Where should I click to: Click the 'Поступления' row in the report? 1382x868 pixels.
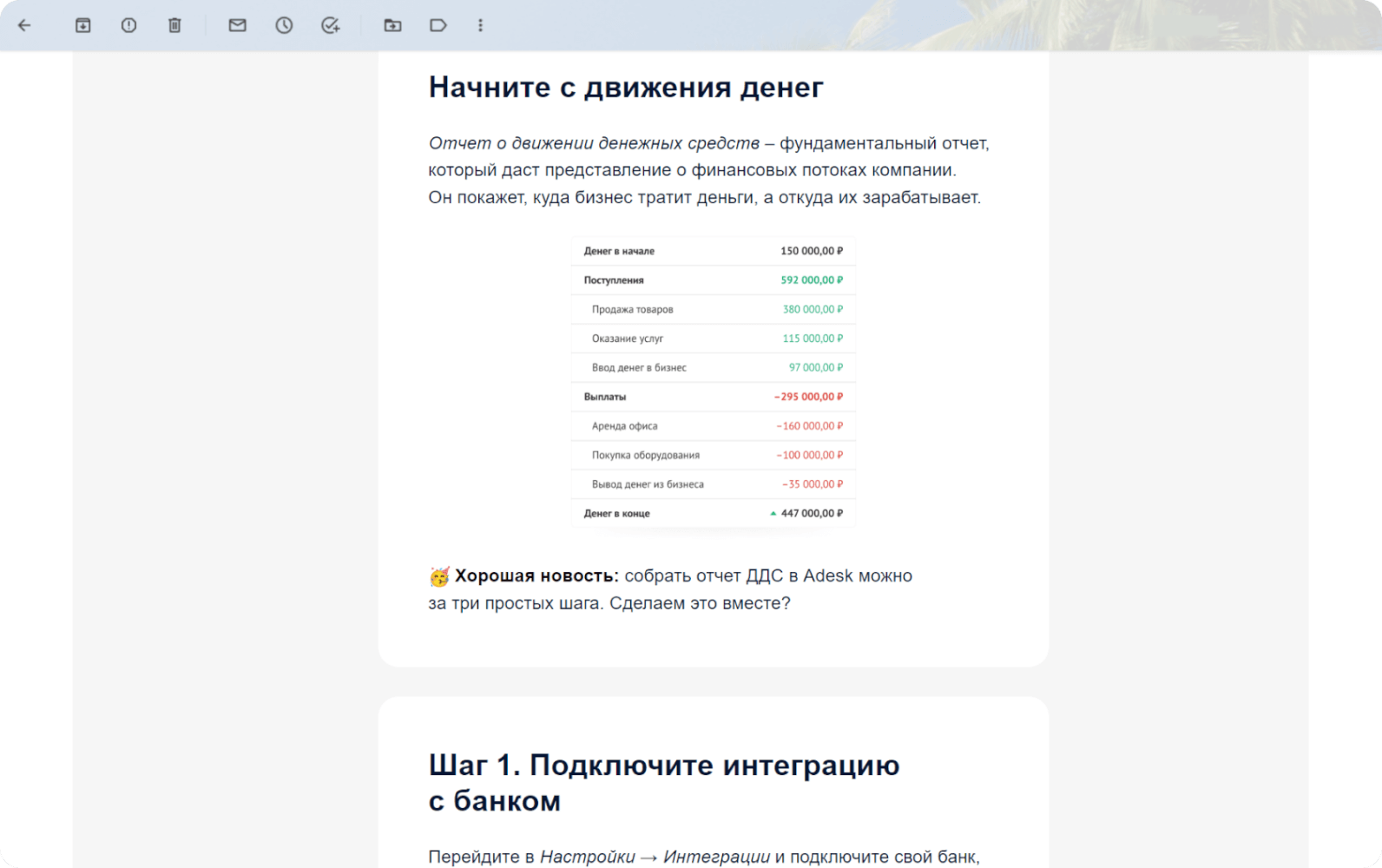point(714,280)
